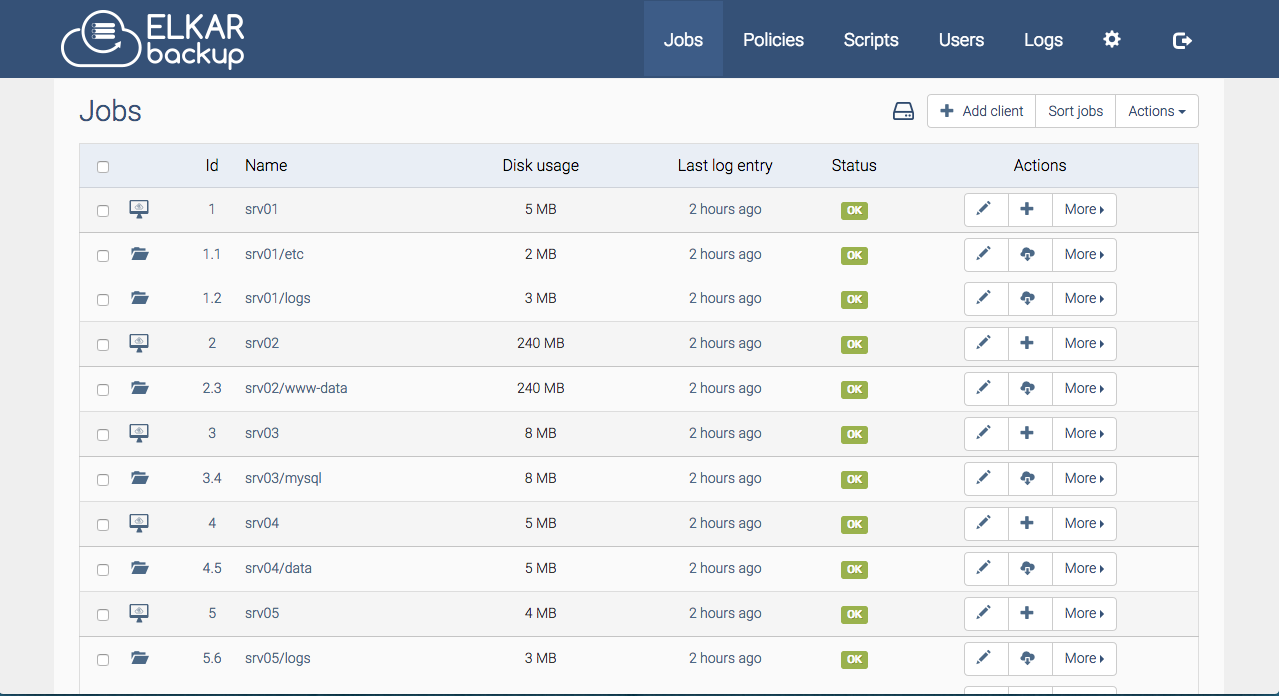
Task: Open the Actions dropdown menu
Action: coord(1156,111)
